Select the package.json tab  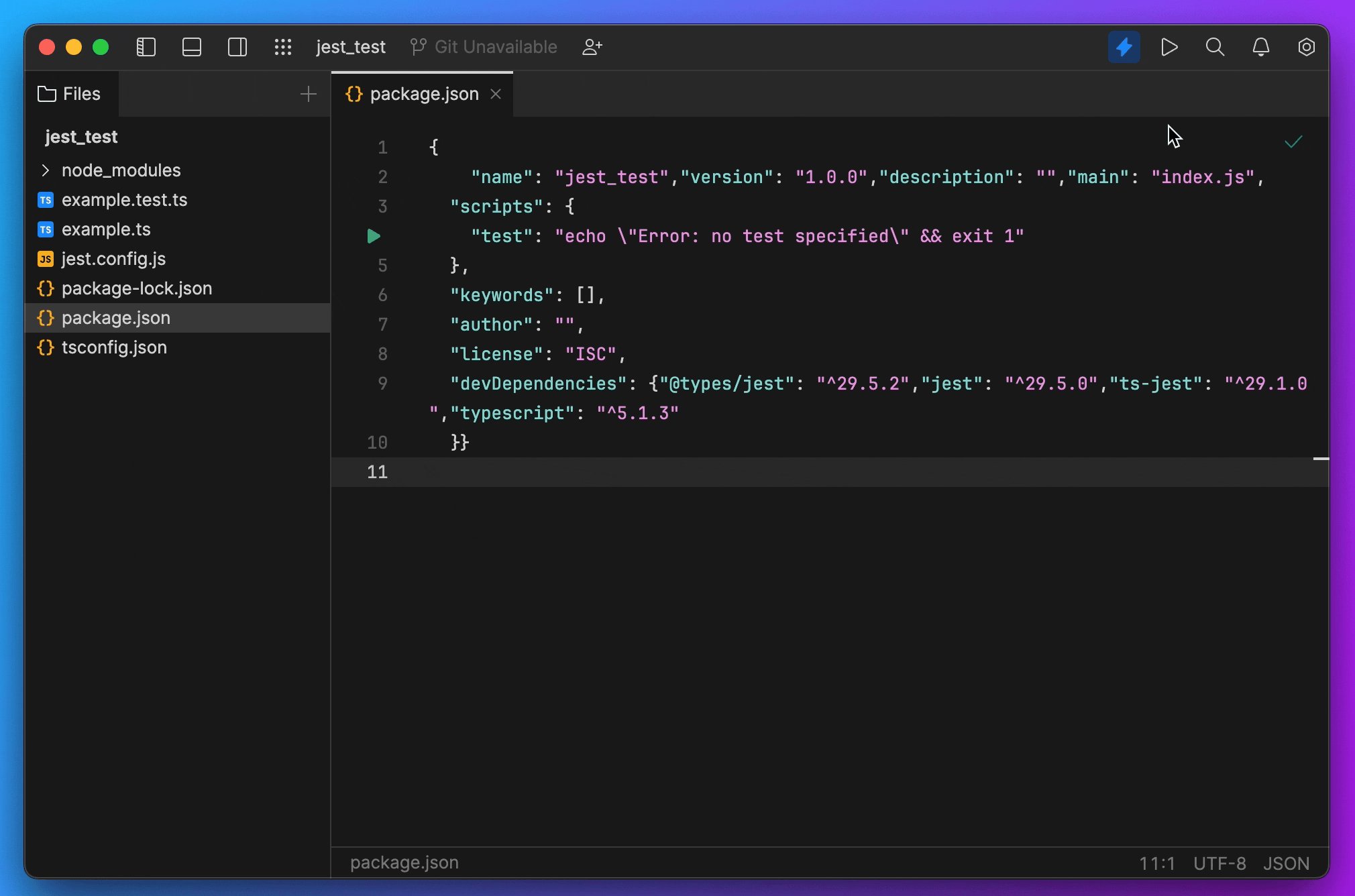pyautogui.click(x=423, y=94)
